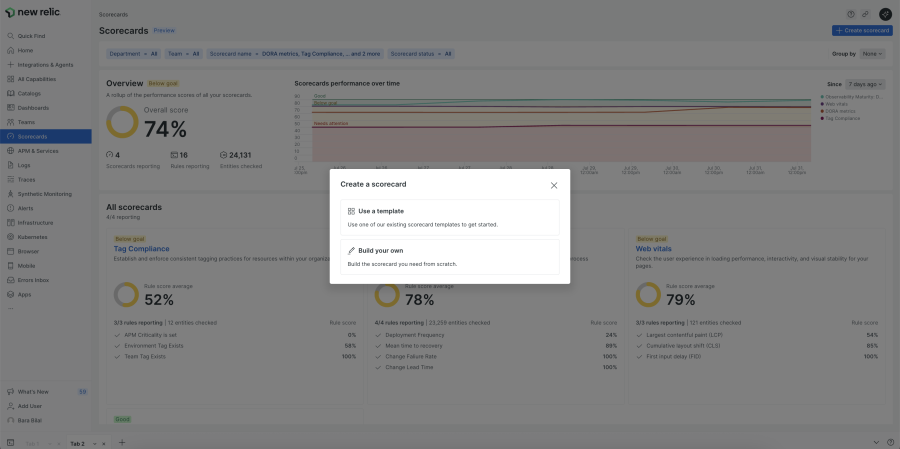Copy page permalink with link icon
The width and height of the screenshot is (900, 449).
865,14
